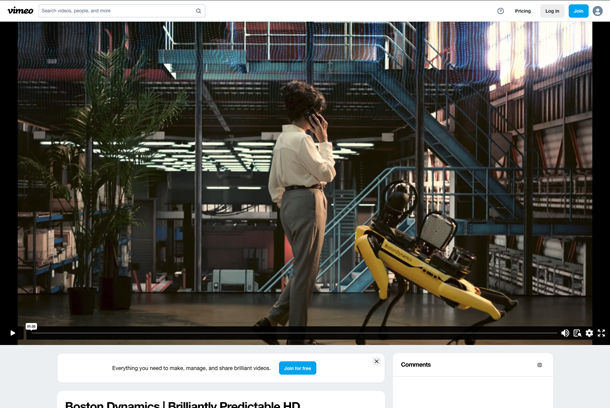Click the search magnifier icon
This screenshot has height=408, width=610.
click(x=198, y=11)
